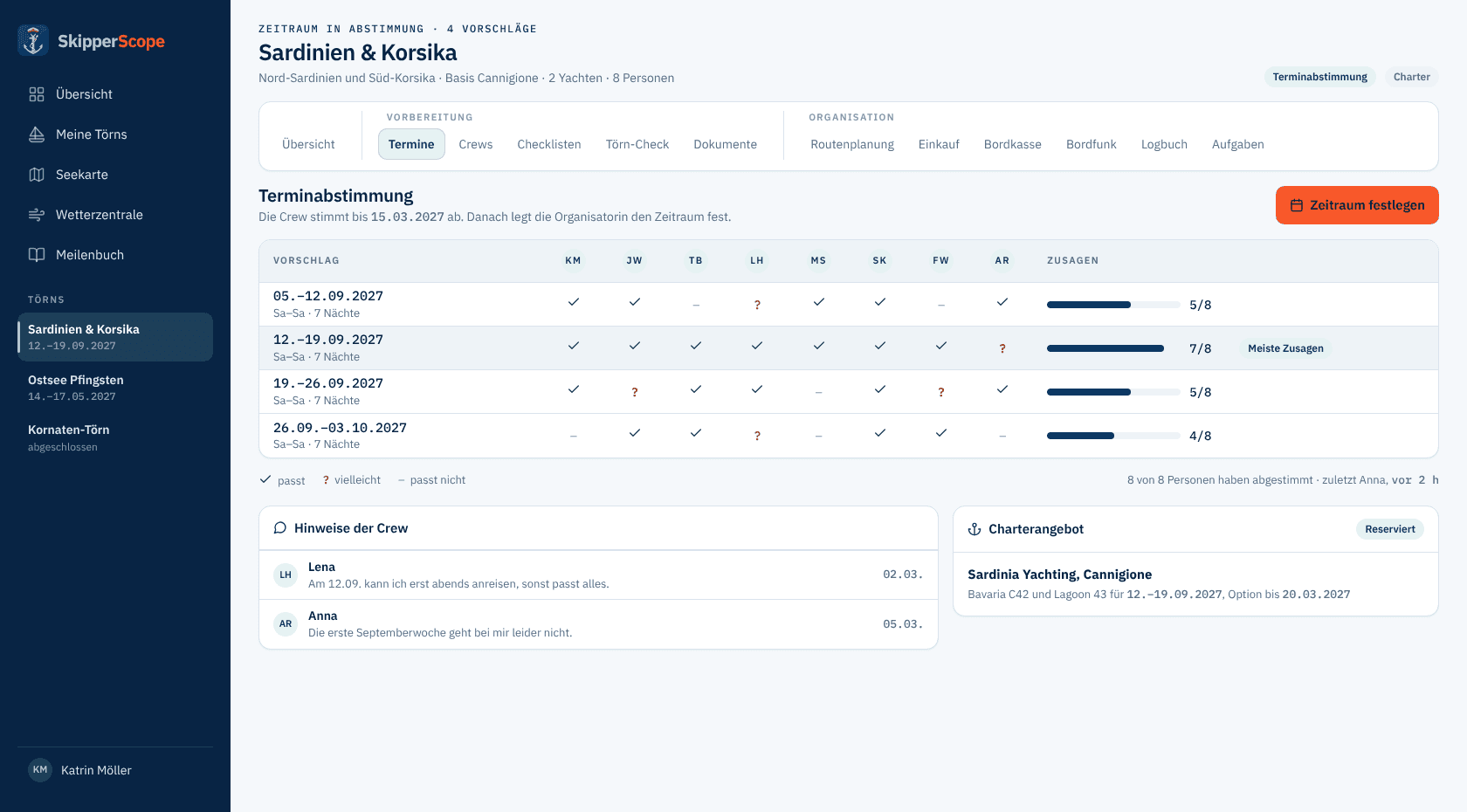Click the sailboat icon next to Meine Törns
The height and width of the screenshot is (812, 1467).
click(x=37, y=134)
